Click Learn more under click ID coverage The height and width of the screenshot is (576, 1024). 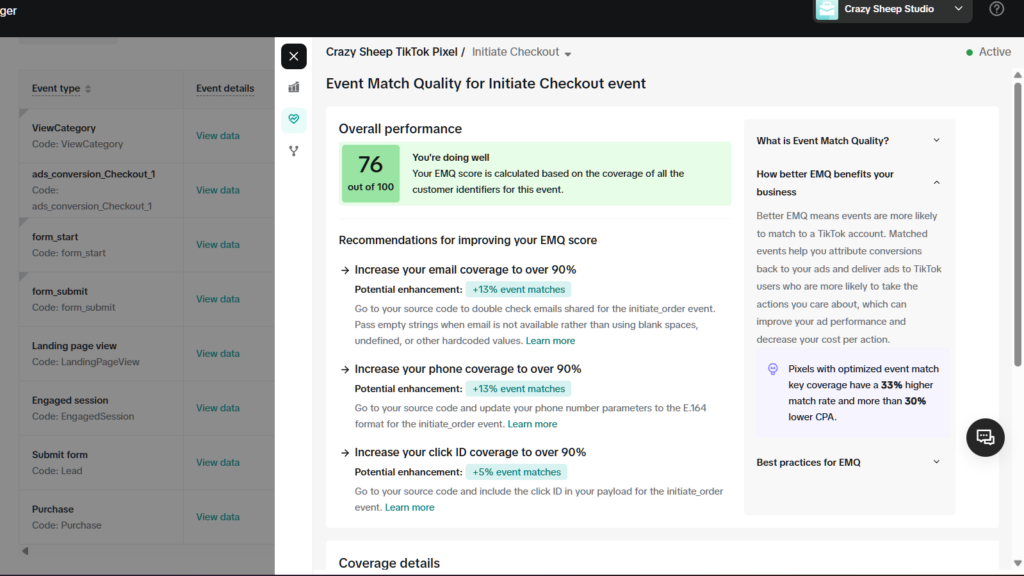pos(409,507)
